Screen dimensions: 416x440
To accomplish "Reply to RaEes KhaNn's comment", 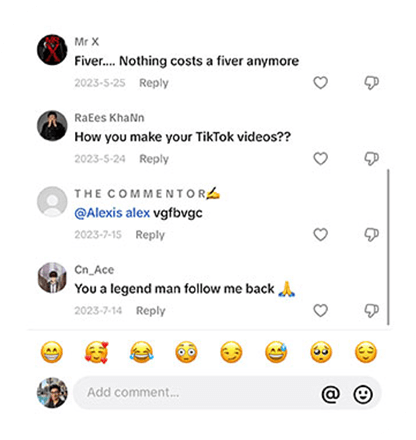I will pyautogui.click(x=154, y=159).
